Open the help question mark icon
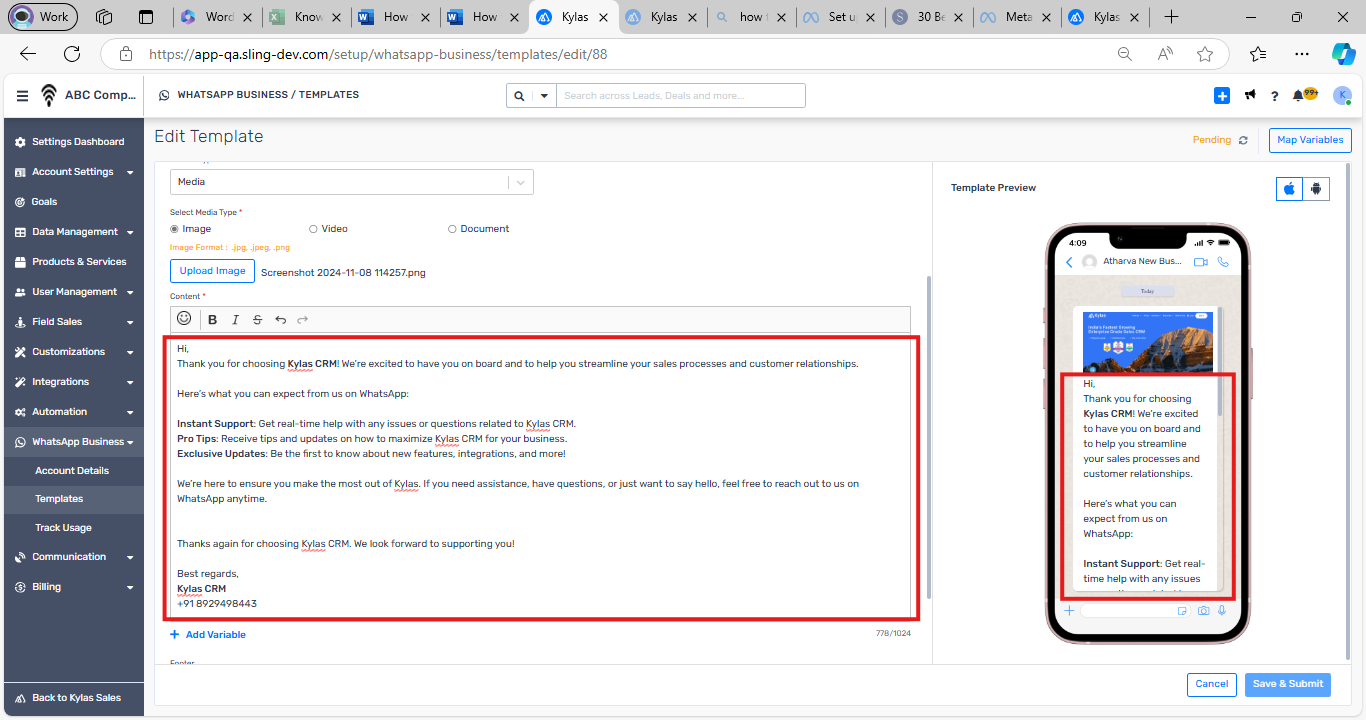 tap(1274, 96)
